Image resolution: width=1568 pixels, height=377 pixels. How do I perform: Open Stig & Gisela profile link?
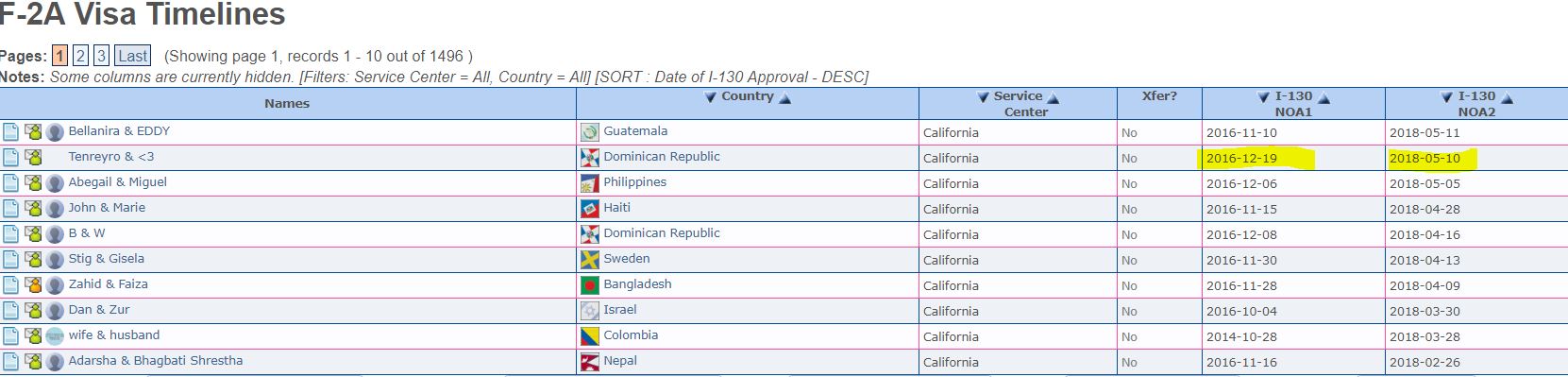coord(107,259)
